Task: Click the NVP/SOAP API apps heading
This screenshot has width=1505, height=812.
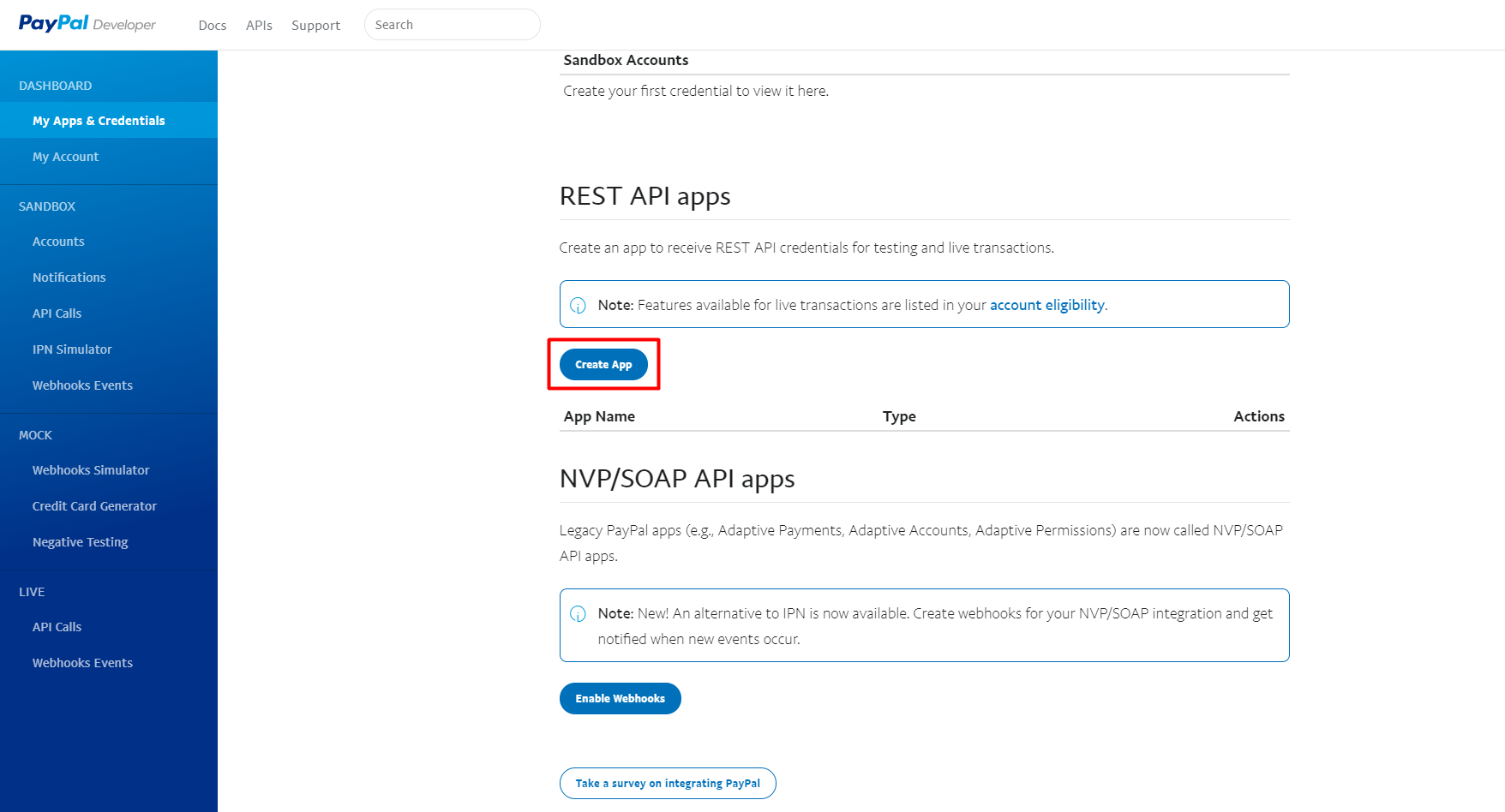Action: [x=677, y=479]
